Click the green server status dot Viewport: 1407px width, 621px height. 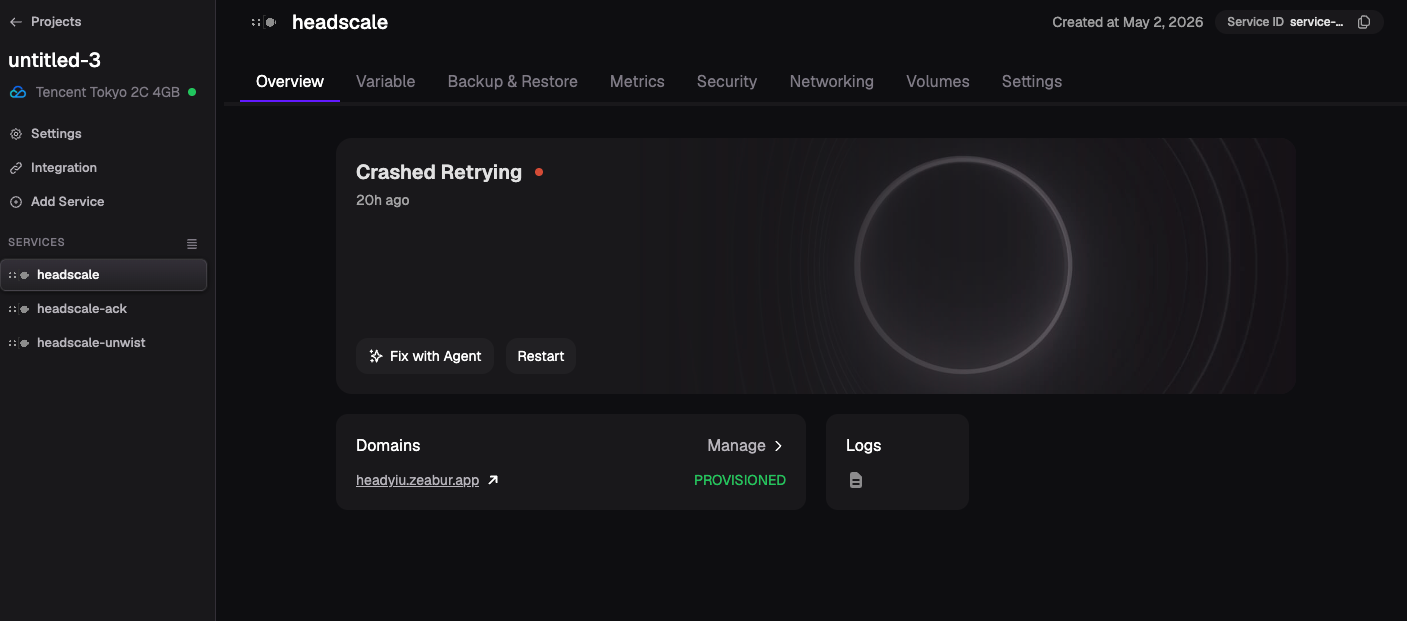[x=192, y=92]
